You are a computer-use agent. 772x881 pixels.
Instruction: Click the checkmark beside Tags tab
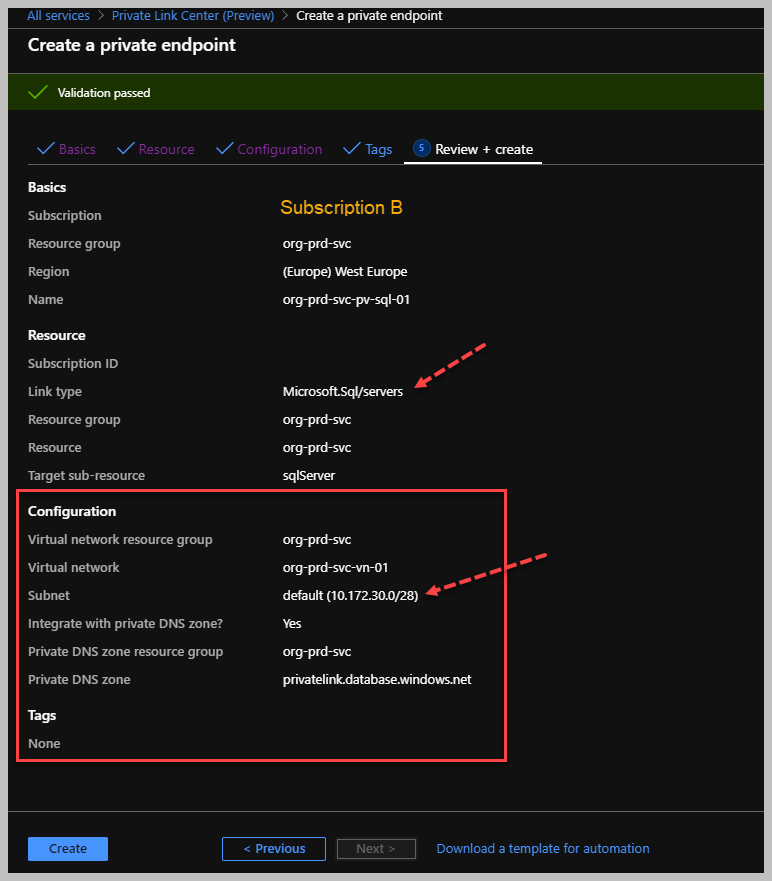pyautogui.click(x=352, y=148)
